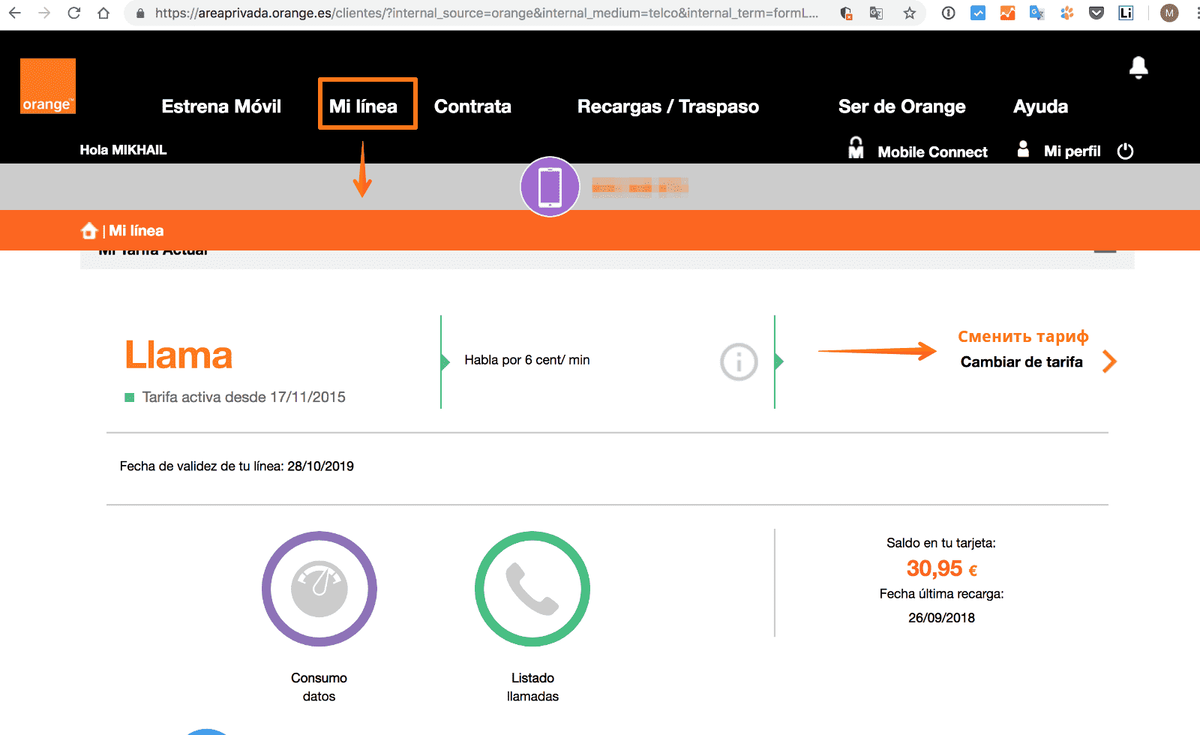Click the Mobile Connect padlock icon
The width and height of the screenshot is (1200, 735).
pos(856,149)
